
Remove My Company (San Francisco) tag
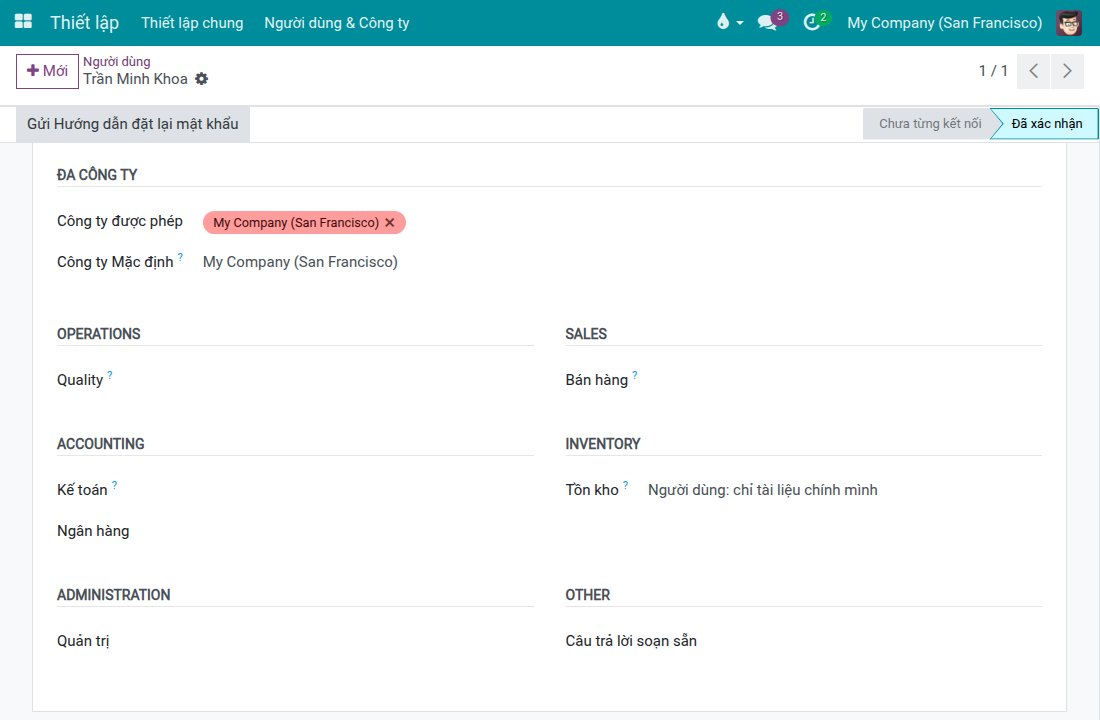390,222
